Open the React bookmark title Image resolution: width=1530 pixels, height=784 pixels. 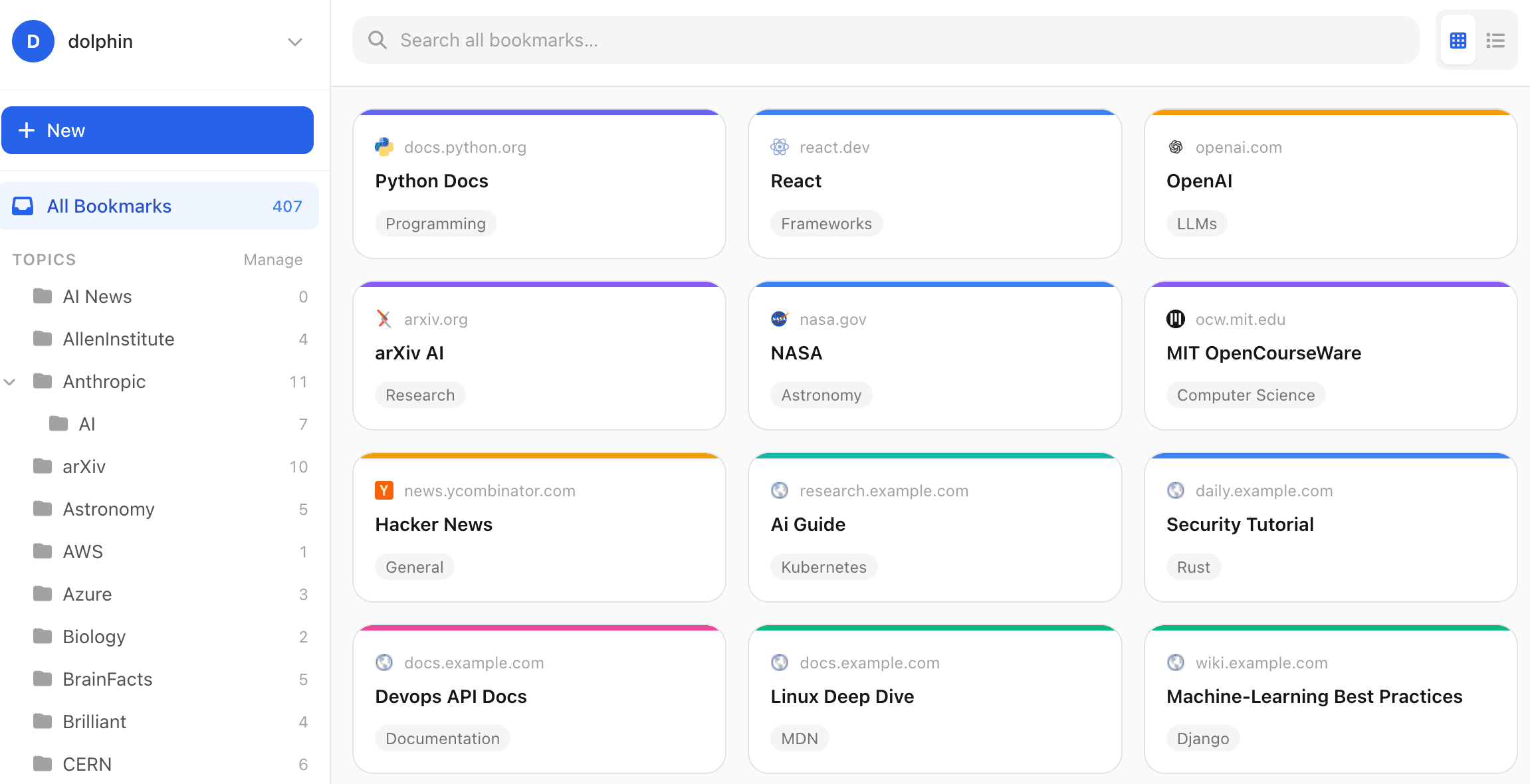796,181
